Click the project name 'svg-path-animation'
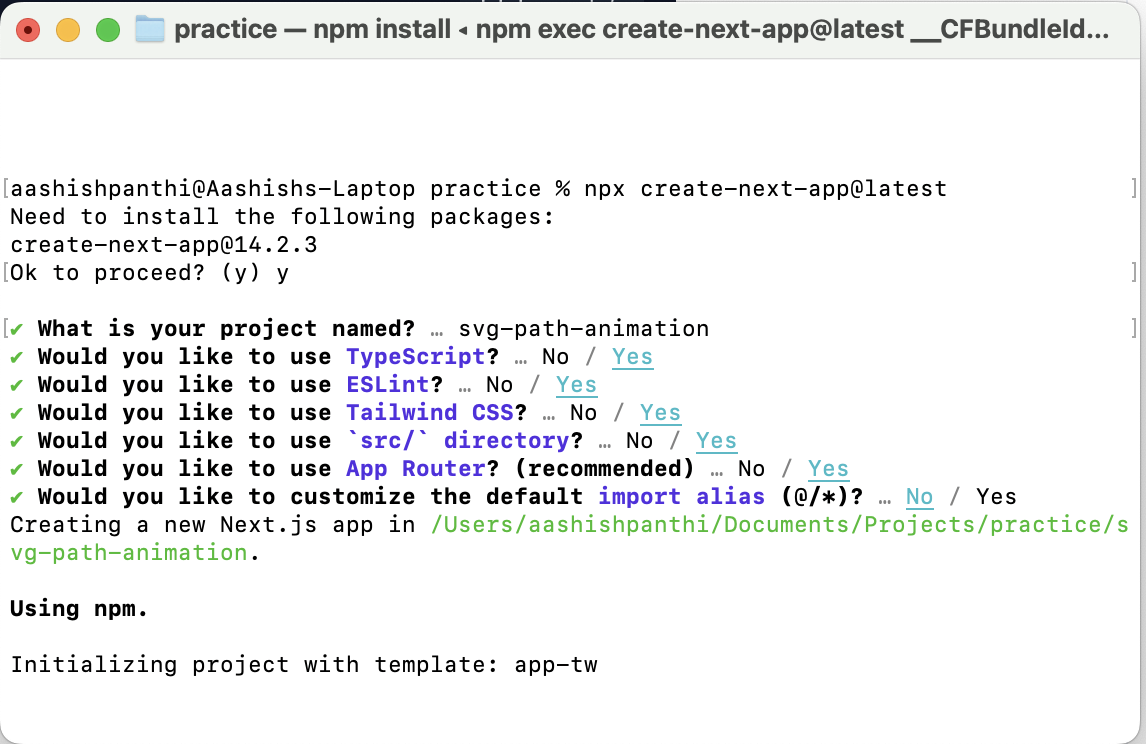 [584, 329]
